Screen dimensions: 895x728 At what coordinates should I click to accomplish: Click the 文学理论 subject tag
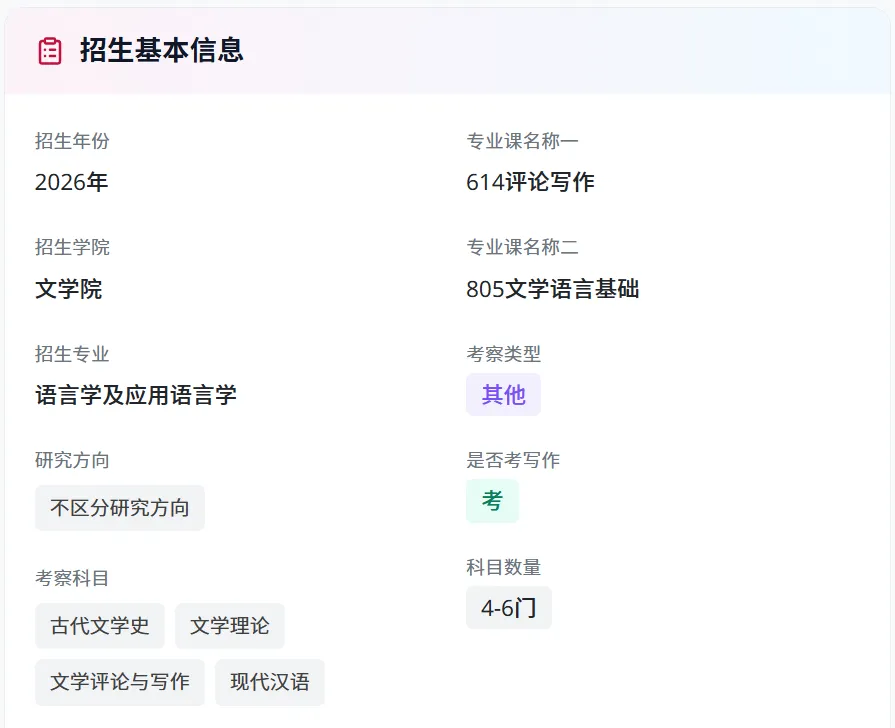click(x=230, y=626)
